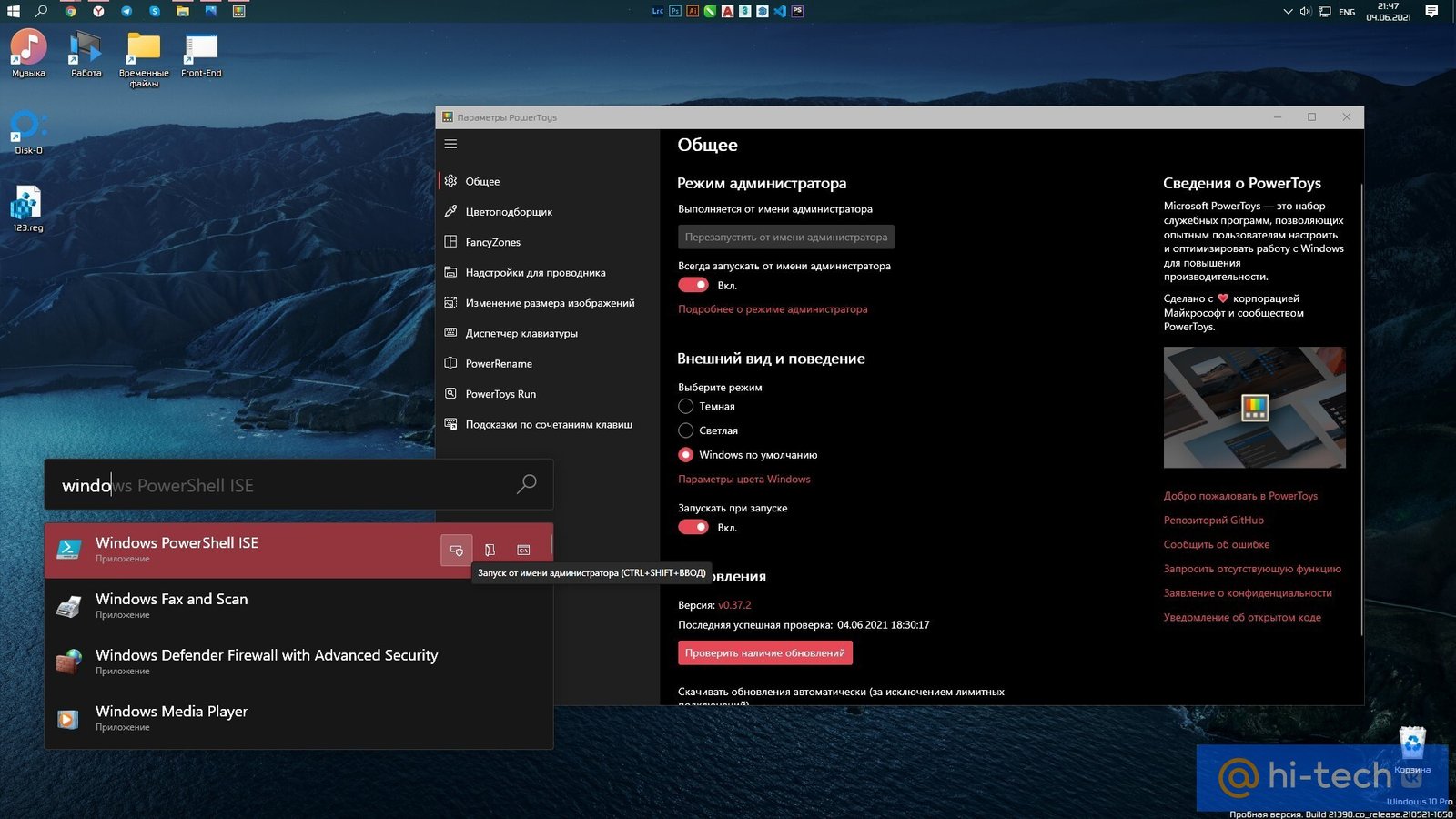Click the open containing folder icon in PowerToys Run
The width and height of the screenshot is (1456, 819).
(490, 550)
